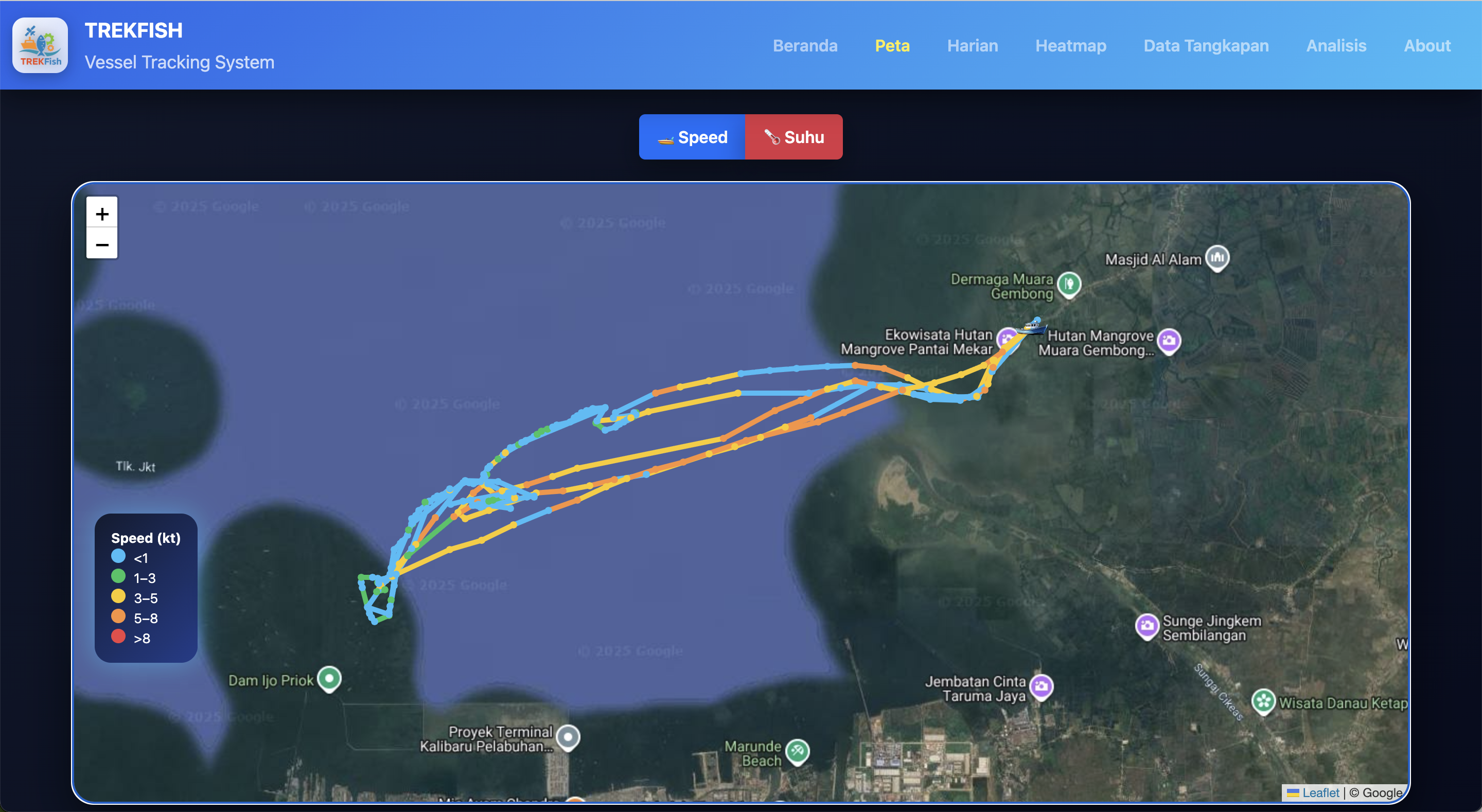Click the Sunge Jingkem Sembilangan camera pin
The height and width of the screenshot is (812, 1482).
[1146, 626]
